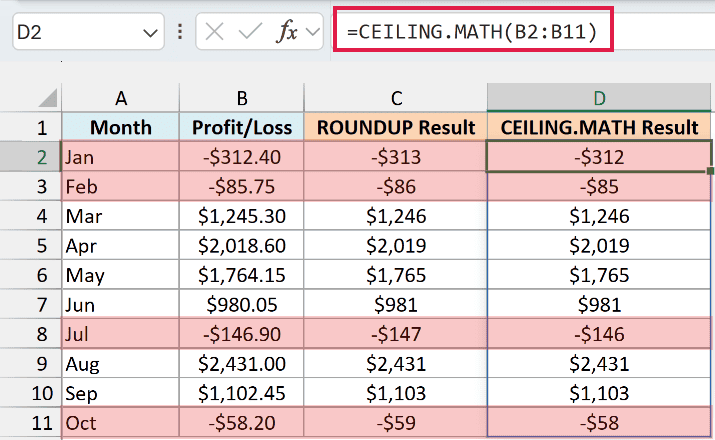Click CEILING.MATH result cell -$58

pos(599,423)
